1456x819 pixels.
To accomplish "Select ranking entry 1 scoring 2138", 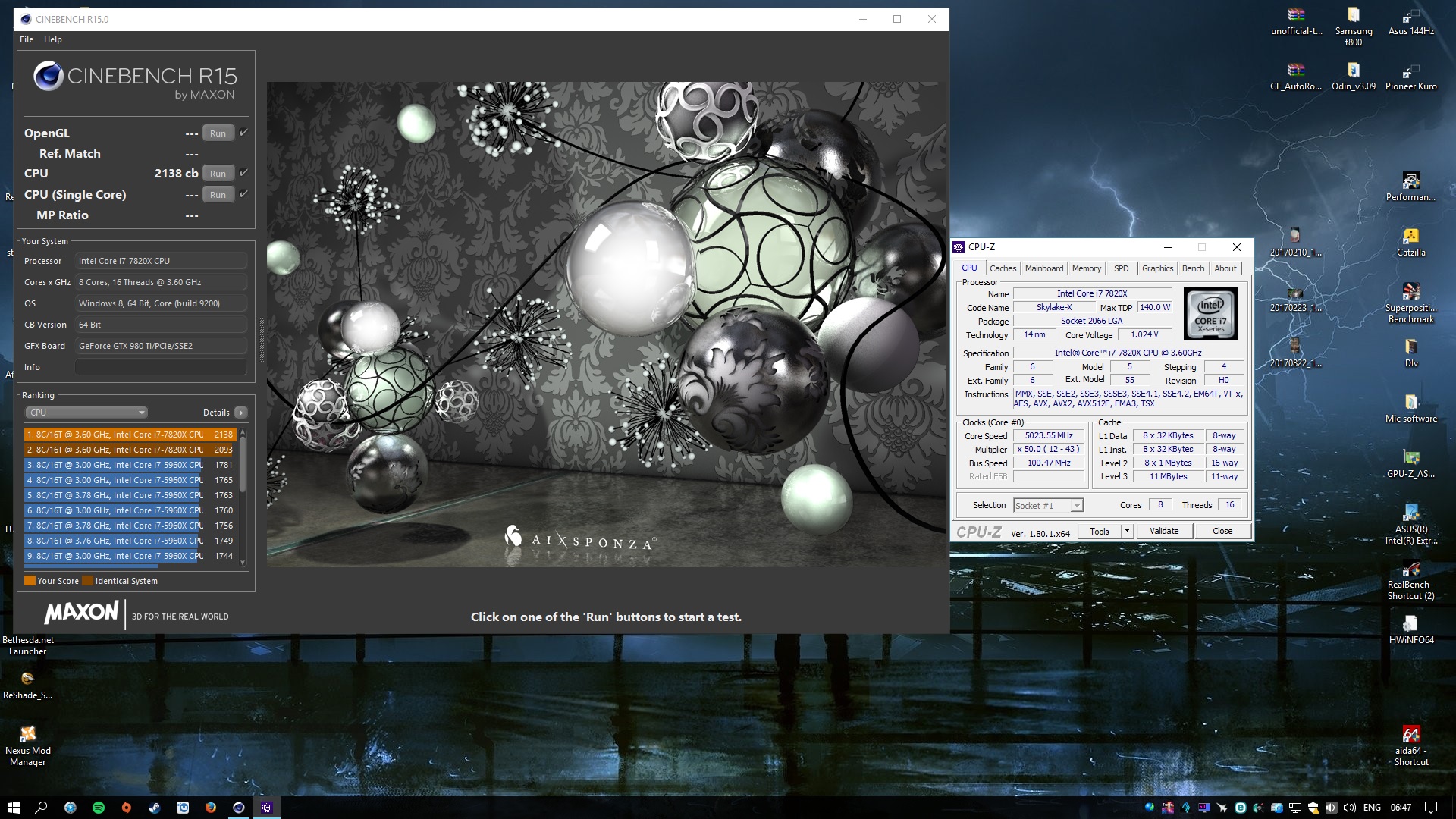I will tap(130, 435).
